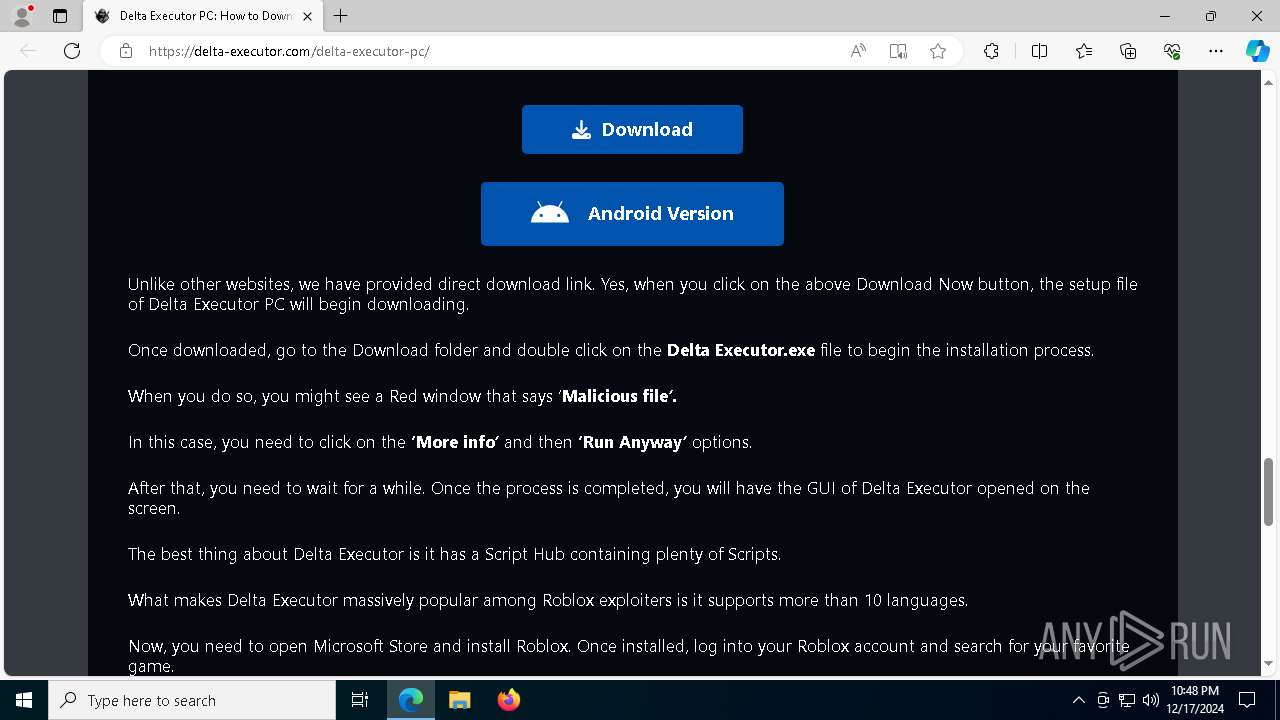This screenshot has height=720, width=1280.
Task: Click the Android Version button
Action: click(632, 213)
